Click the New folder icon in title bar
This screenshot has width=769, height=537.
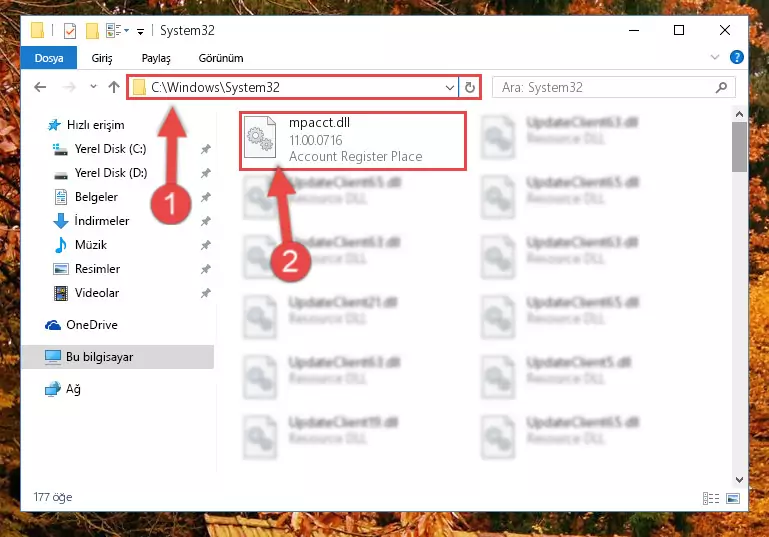(x=92, y=31)
